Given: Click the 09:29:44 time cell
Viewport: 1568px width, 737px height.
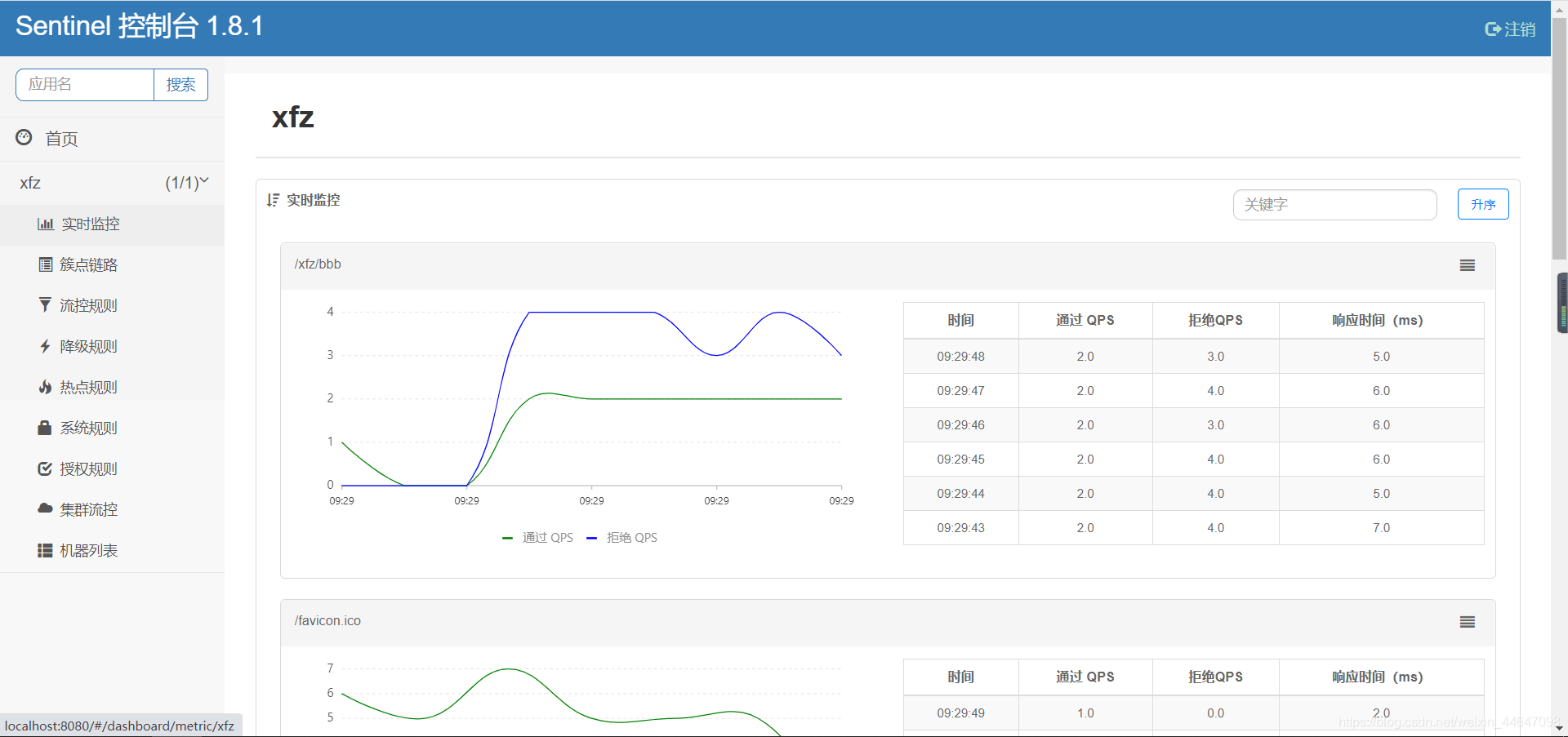Looking at the screenshot, I should pos(960,494).
